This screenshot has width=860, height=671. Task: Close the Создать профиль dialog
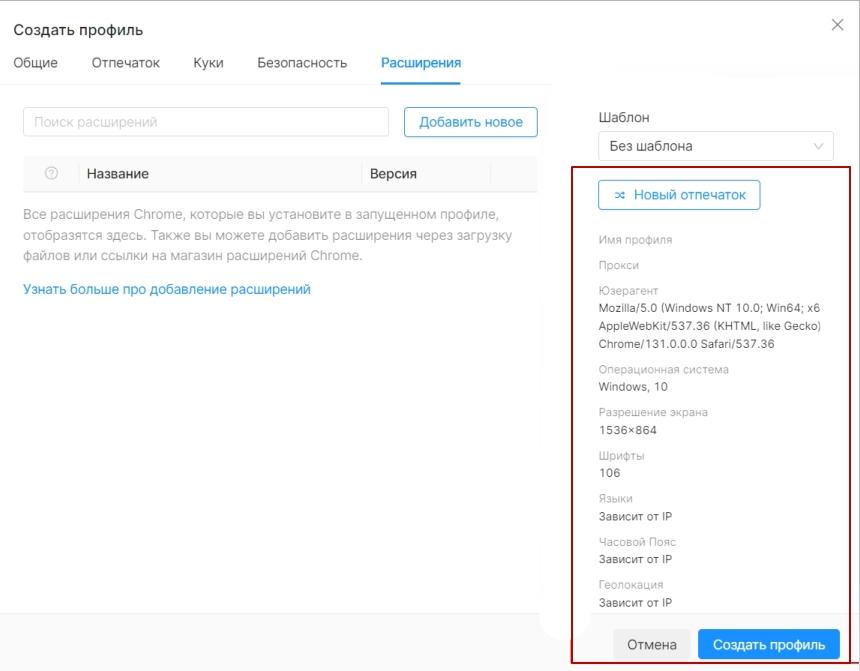837,25
